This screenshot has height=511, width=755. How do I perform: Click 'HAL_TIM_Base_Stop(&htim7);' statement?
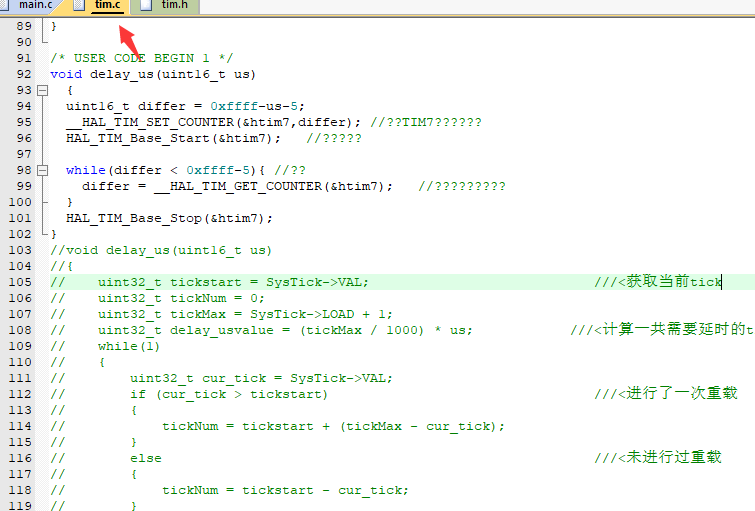coord(169,218)
